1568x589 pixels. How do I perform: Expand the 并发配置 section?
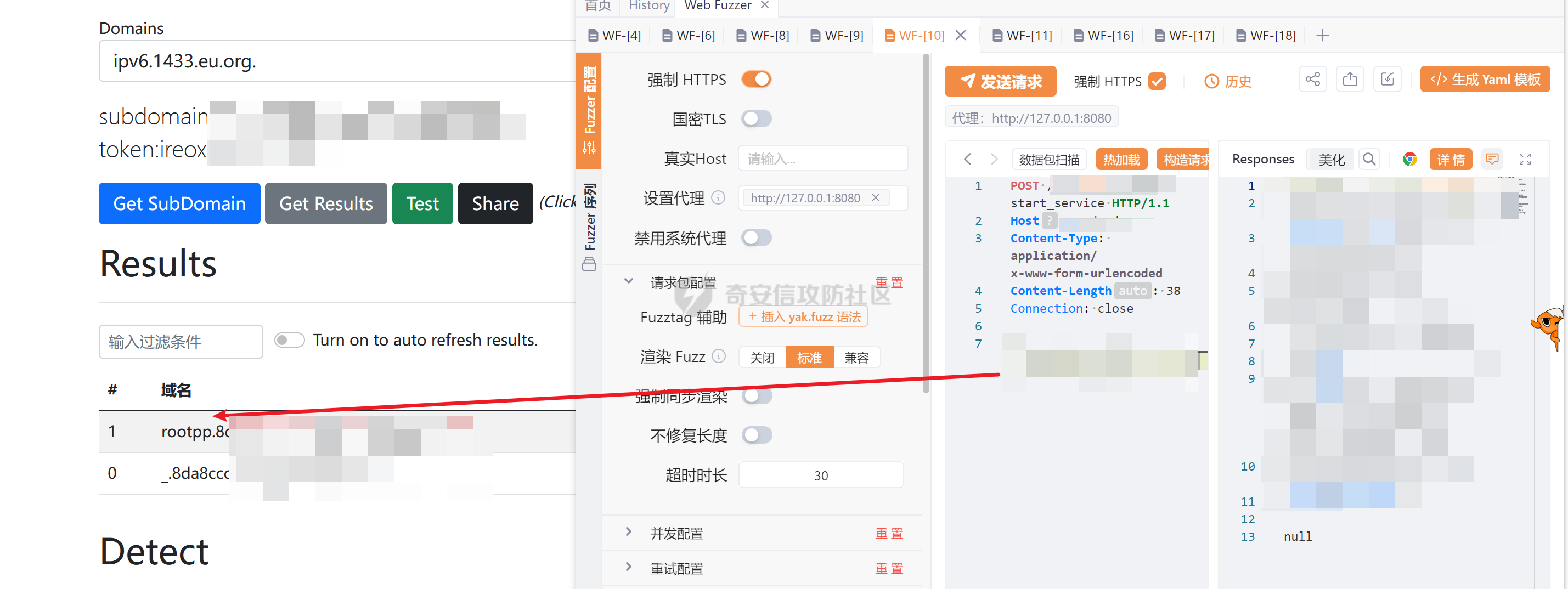tap(629, 532)
